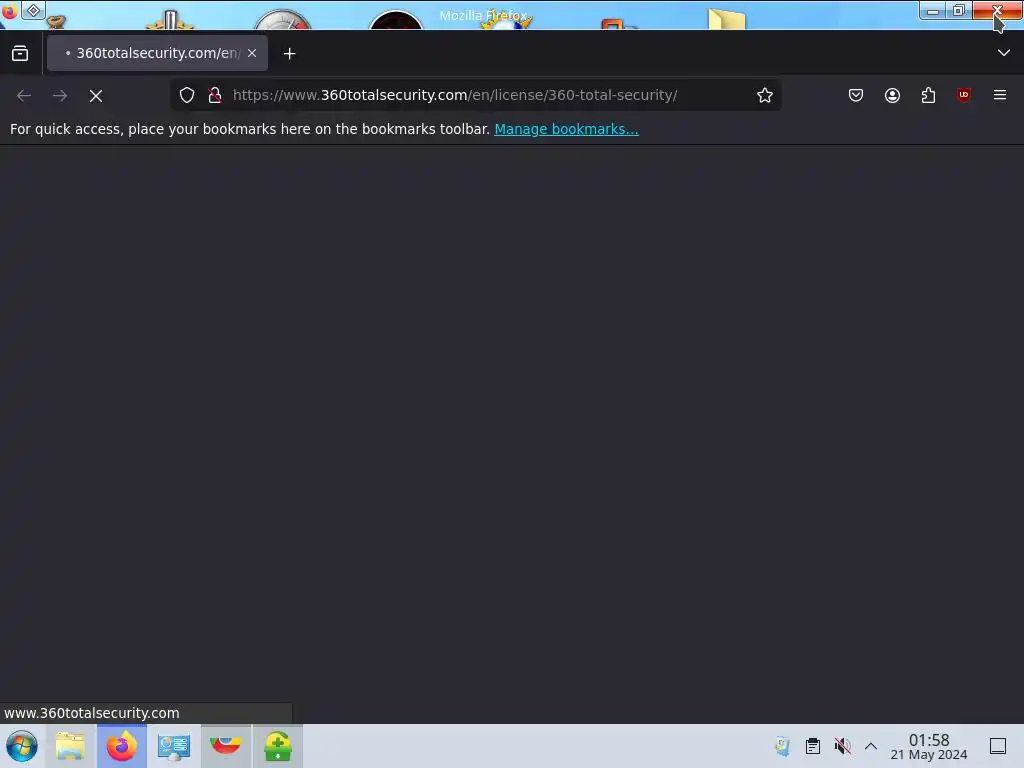Open the tracking protection shield icon
Image resolution: width=1024 pixels, height=768 pixels.
click(x=187, y=95)
